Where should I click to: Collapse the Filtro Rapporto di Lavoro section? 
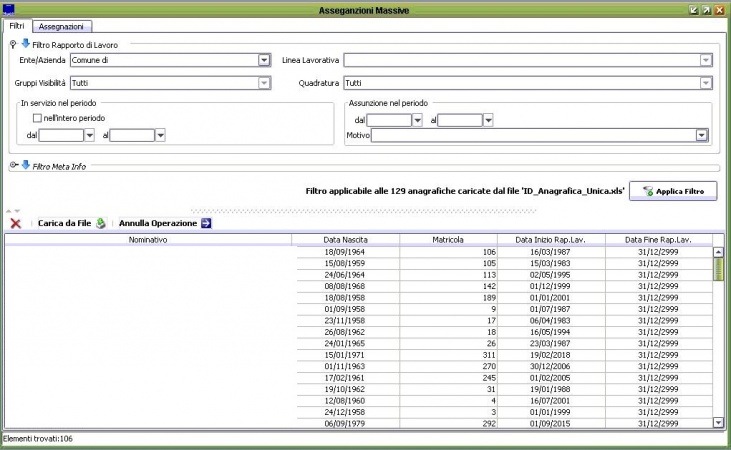tap(12, 43)
